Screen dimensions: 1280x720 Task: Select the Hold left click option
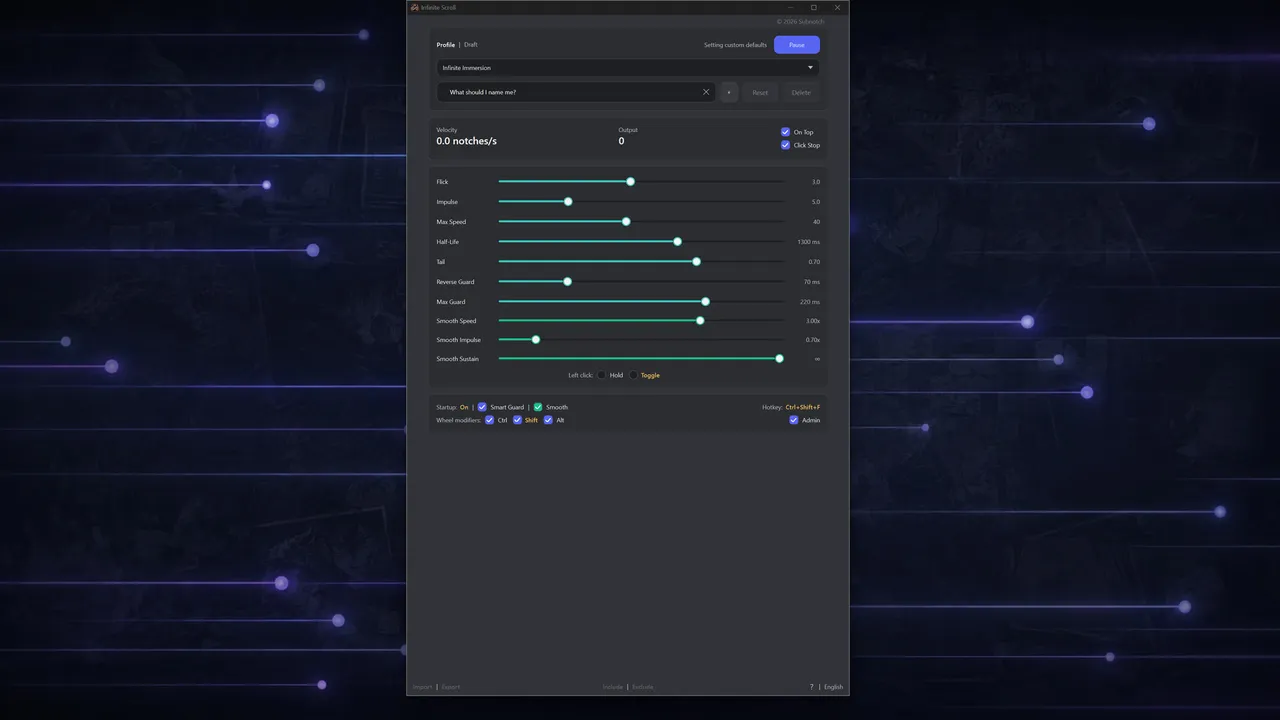(602, 375)
